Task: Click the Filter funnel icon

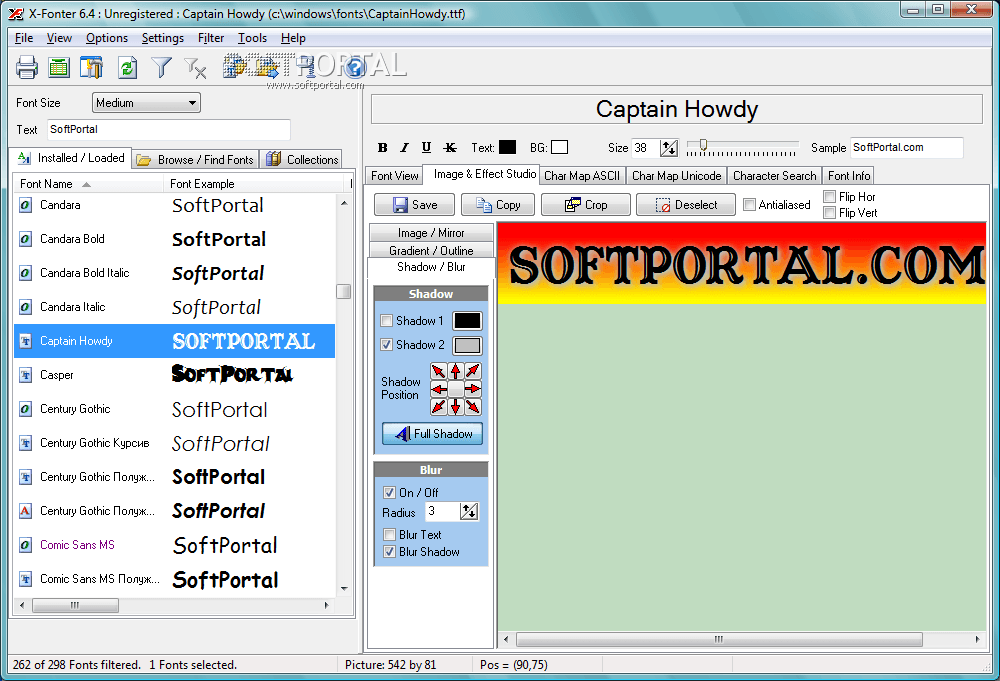Action: coord(161,67)
